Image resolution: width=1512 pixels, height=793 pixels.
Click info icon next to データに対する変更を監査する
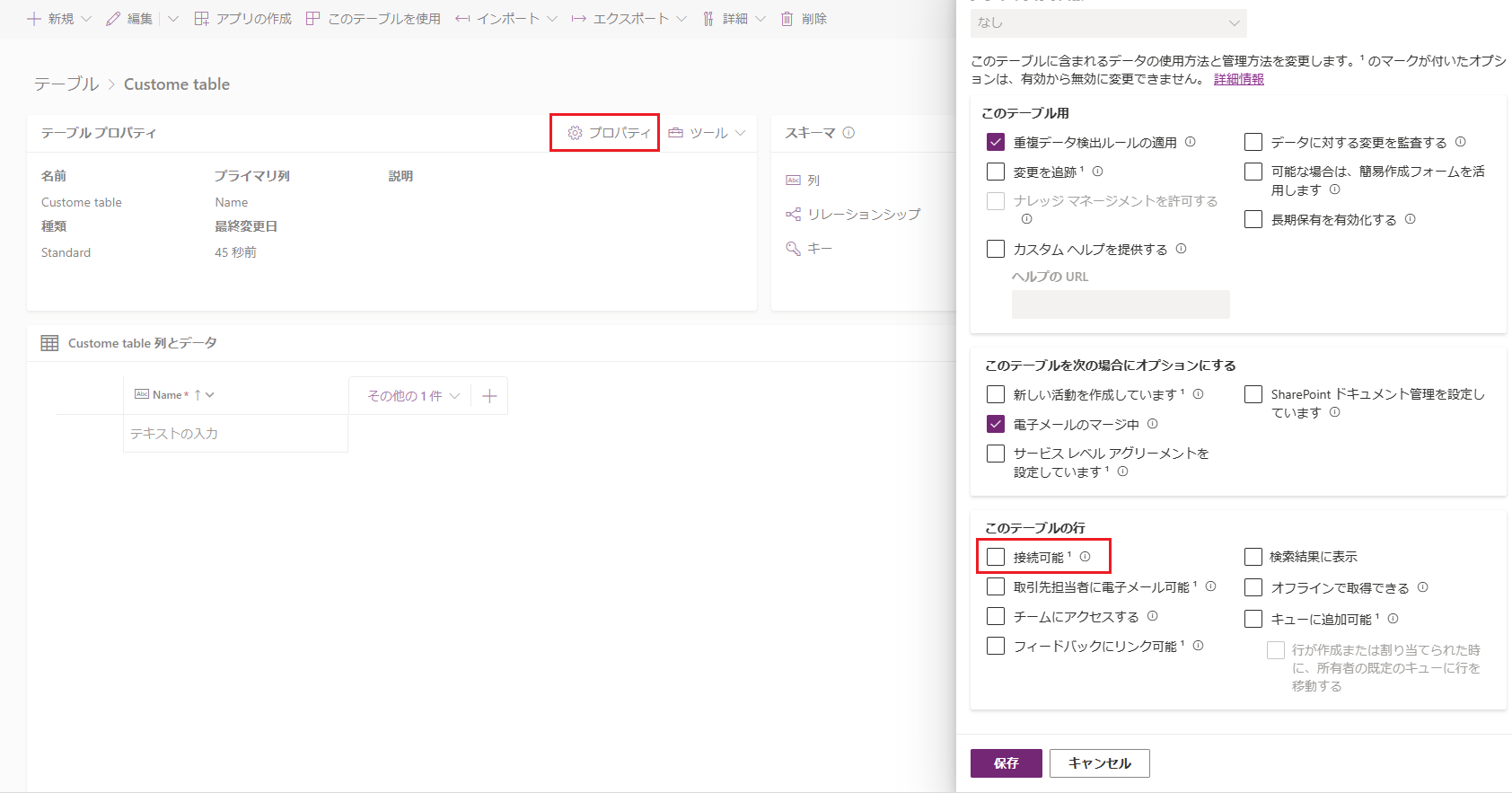pos(1460,142)
